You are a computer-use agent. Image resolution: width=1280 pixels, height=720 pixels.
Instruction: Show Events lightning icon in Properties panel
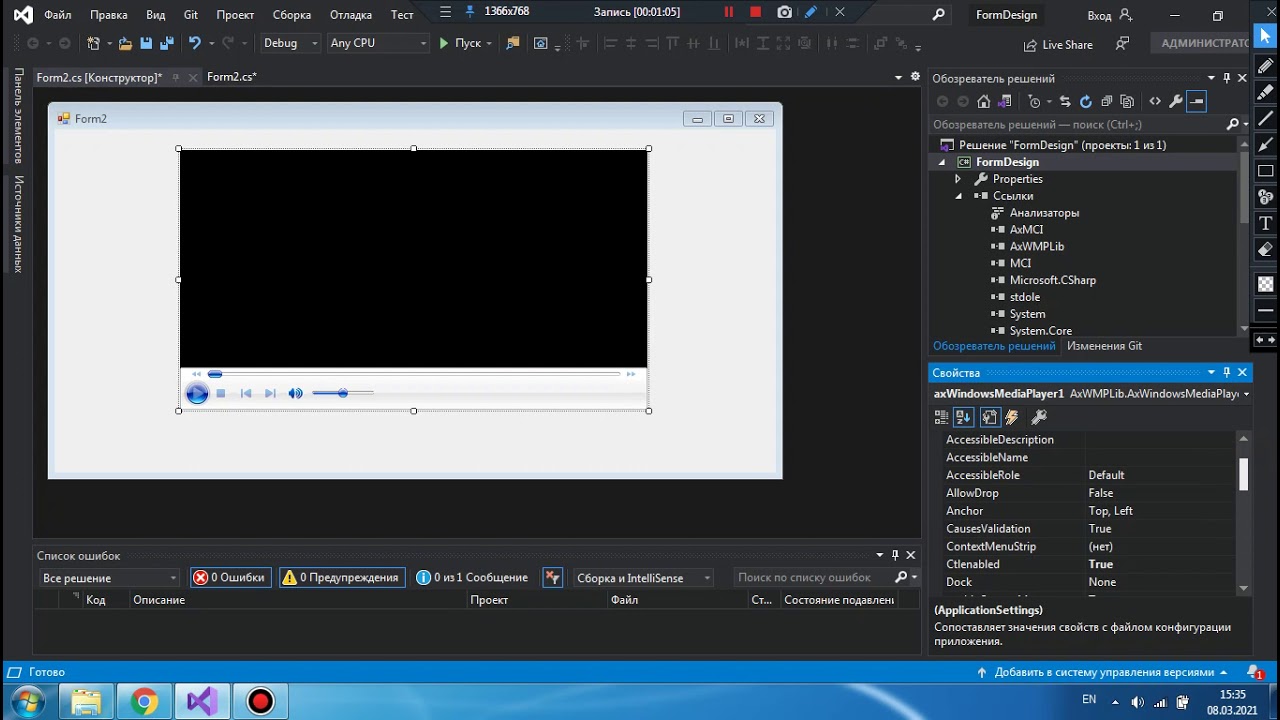[x=1012, y=417]
